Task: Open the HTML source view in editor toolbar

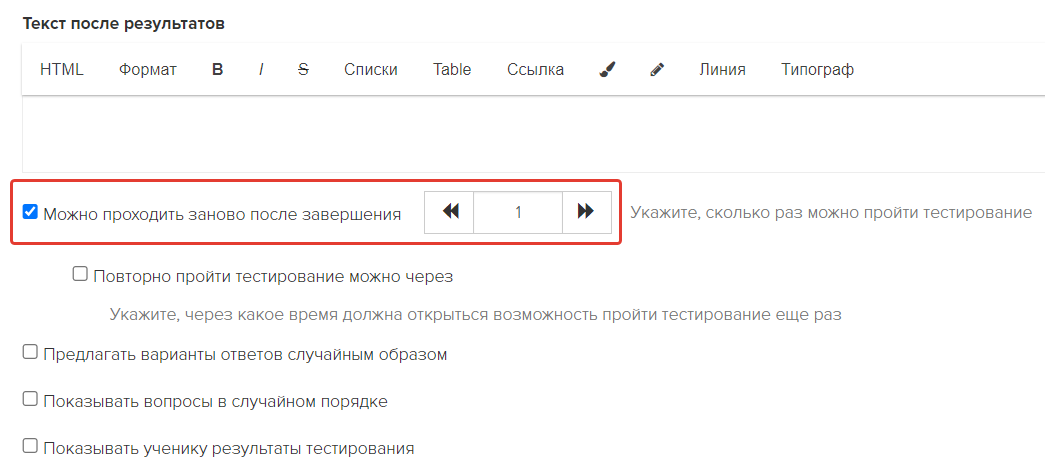Action: (62, 69)
